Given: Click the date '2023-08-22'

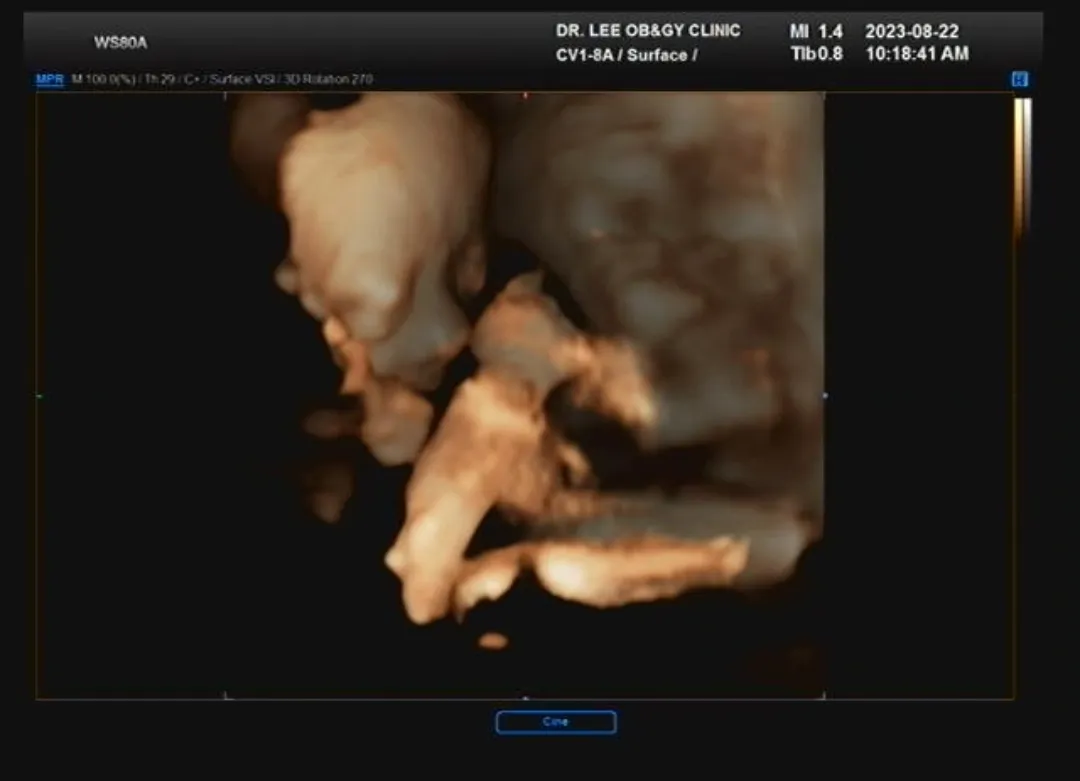Looking at the screenshot, I should coord(912,31).
